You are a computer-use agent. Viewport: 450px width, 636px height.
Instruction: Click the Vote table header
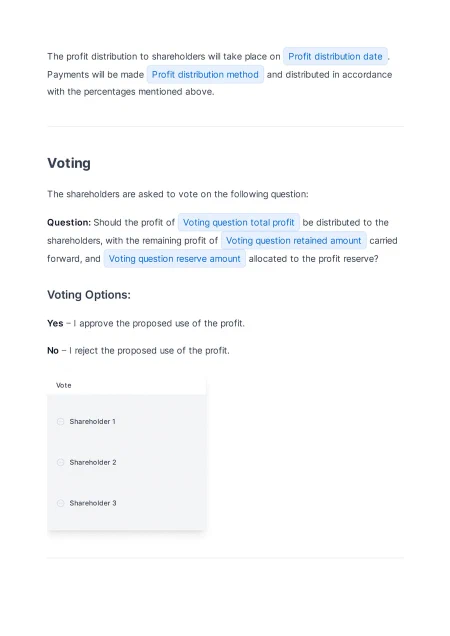pos(64,385)
